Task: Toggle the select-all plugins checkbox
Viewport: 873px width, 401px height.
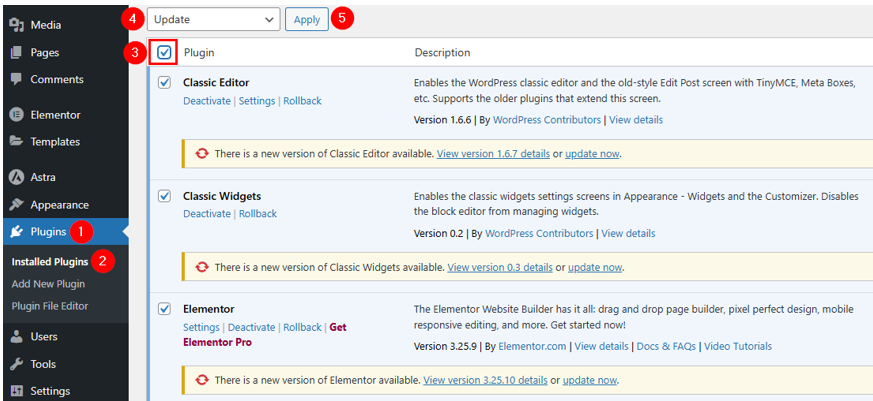Action: 164,53
